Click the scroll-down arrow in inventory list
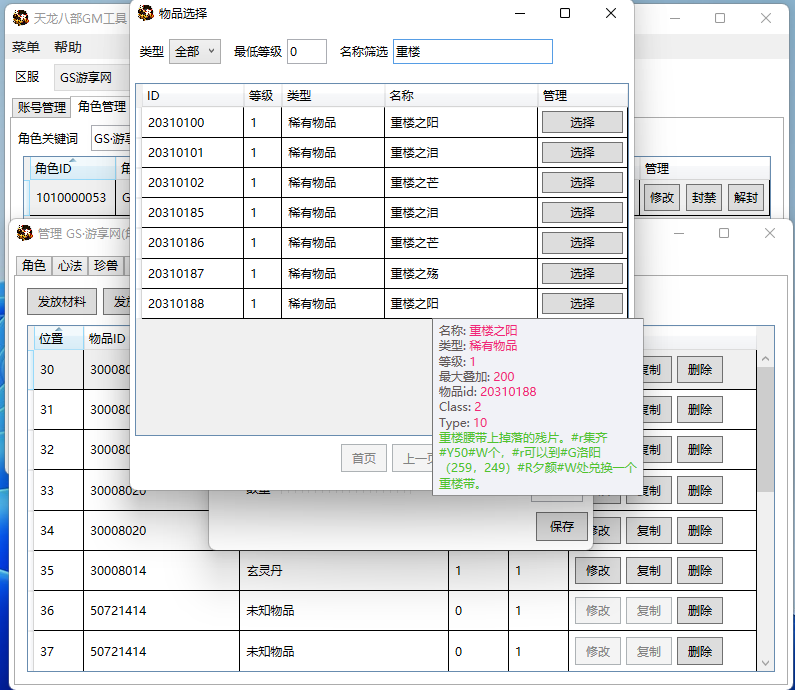Viewport: 795px width, 690px height. (765, 663)
